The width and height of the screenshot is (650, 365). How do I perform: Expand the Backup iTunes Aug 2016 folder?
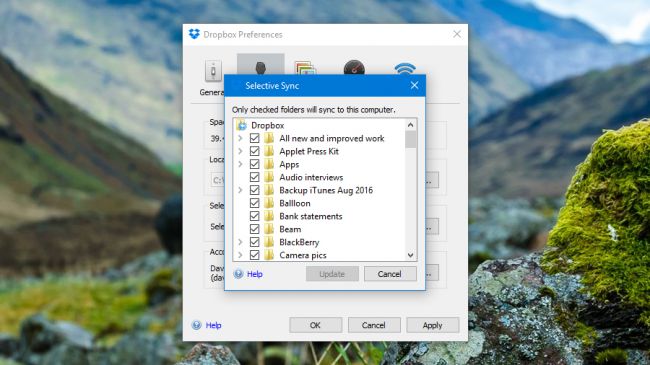(240, 190)
